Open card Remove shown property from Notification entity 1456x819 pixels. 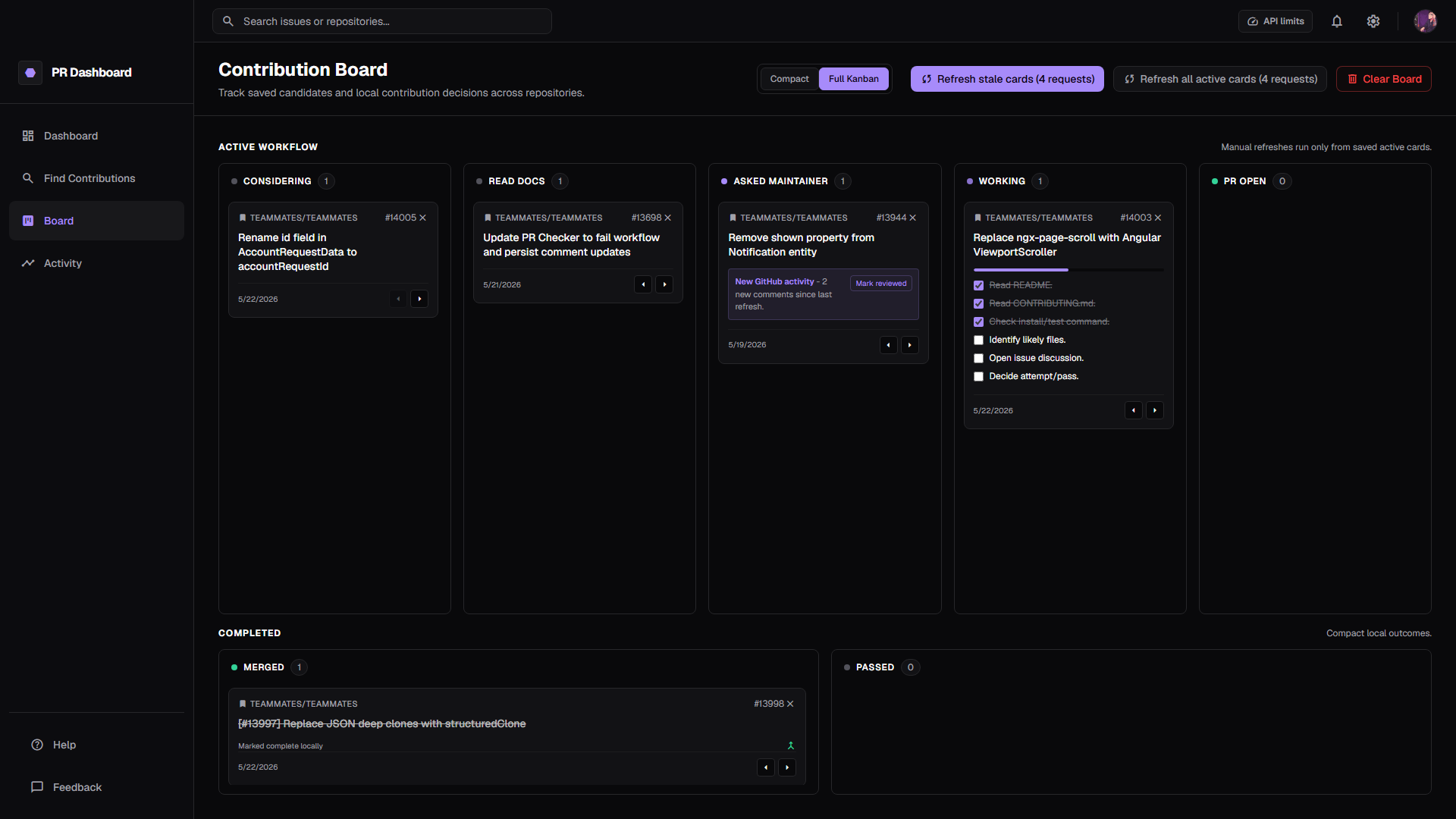tap(801, 245)
